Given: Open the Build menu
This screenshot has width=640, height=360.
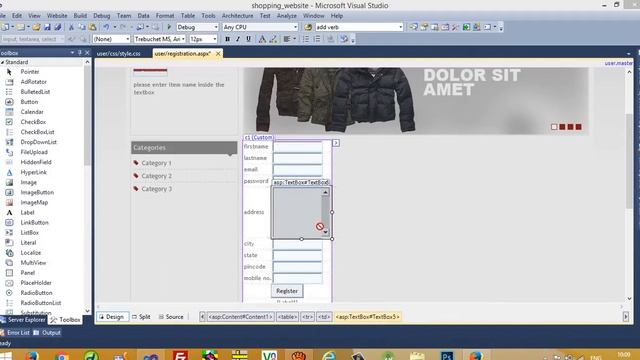Looking at the screenshot, I should click(x=80, y=16).
